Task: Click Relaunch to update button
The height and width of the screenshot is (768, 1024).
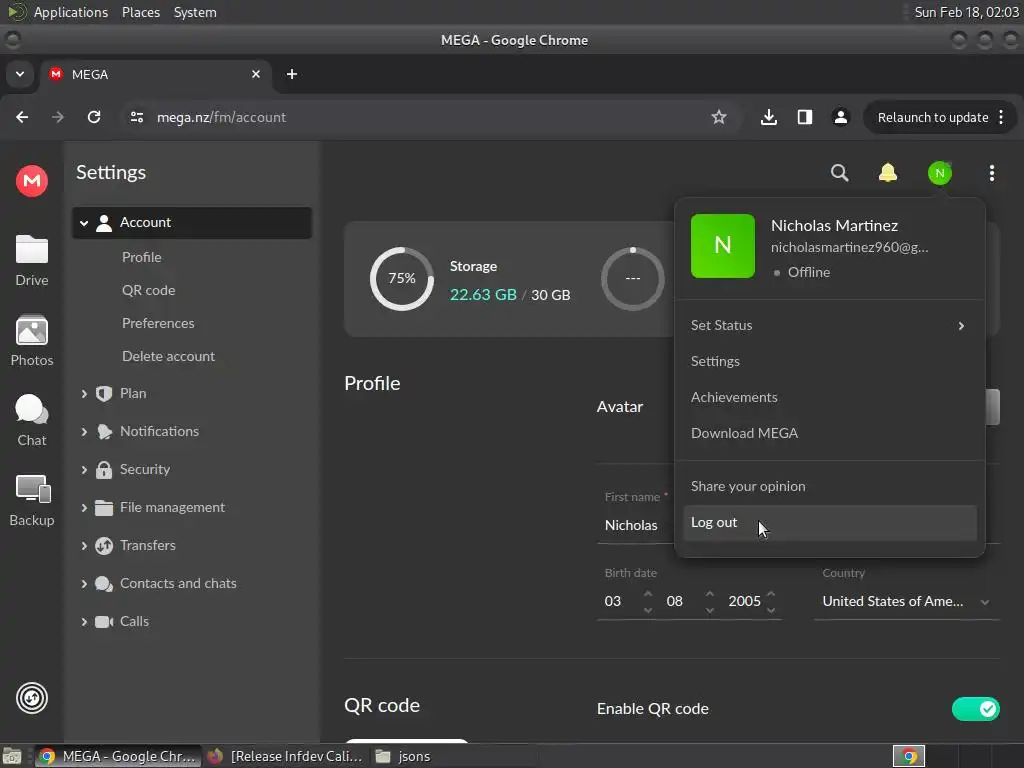Action: [932, 118]
